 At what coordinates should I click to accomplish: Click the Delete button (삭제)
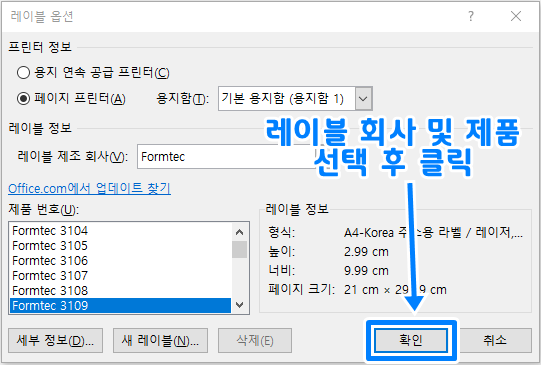click(255, 341)
